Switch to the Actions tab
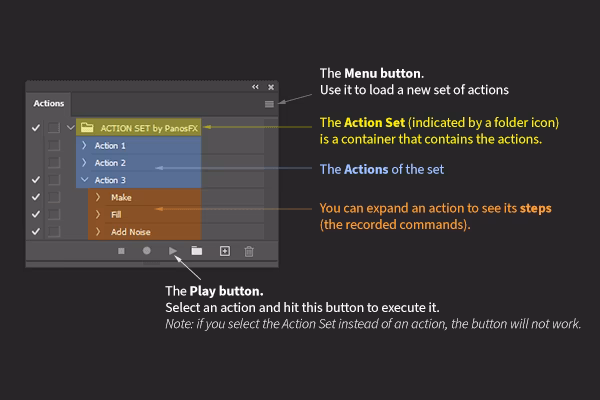Image resolution: width=600 pixels, height=400 pixels. [49, 103]
